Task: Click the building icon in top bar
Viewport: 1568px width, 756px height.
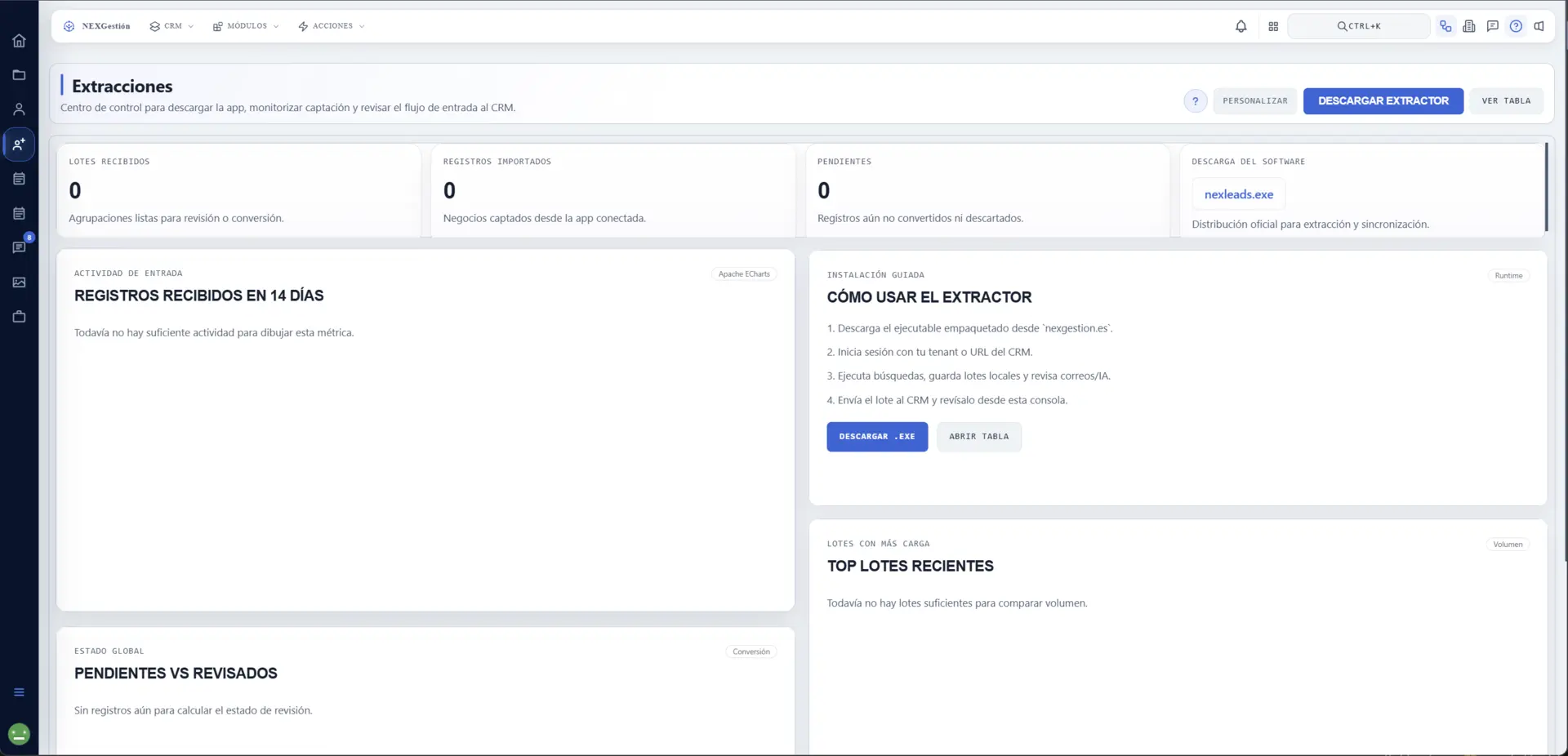Action: point(1469,26)
